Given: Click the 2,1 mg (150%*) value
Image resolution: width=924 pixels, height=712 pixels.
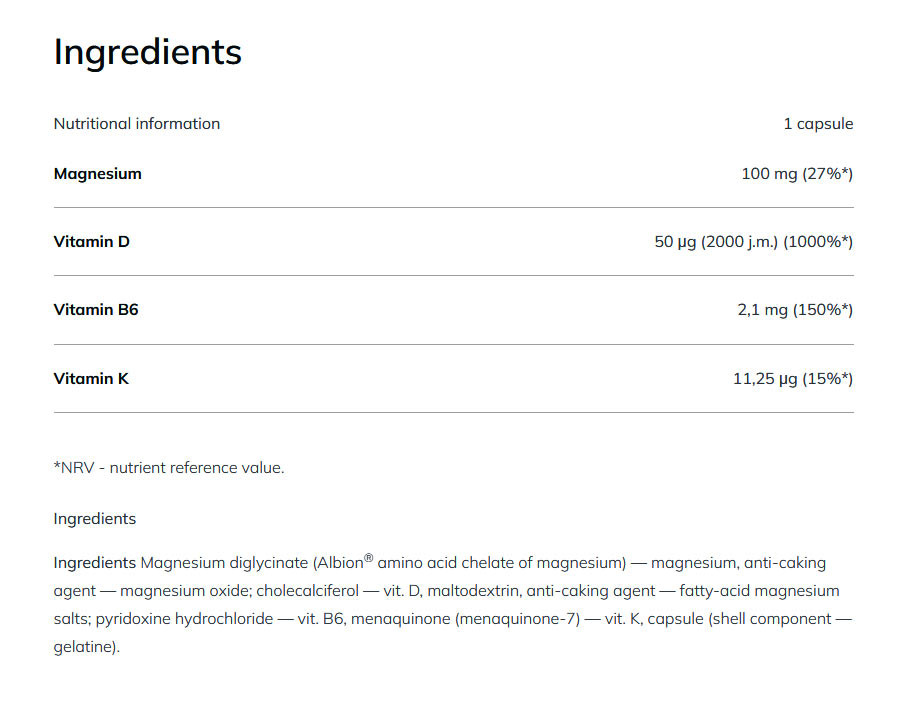Looking at the screenshot, I should coord(794,310).
